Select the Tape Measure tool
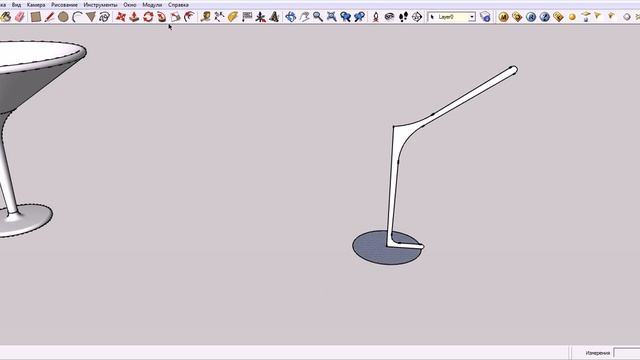Viewport: 640px width, 360px height. click(x=206, y=17)
